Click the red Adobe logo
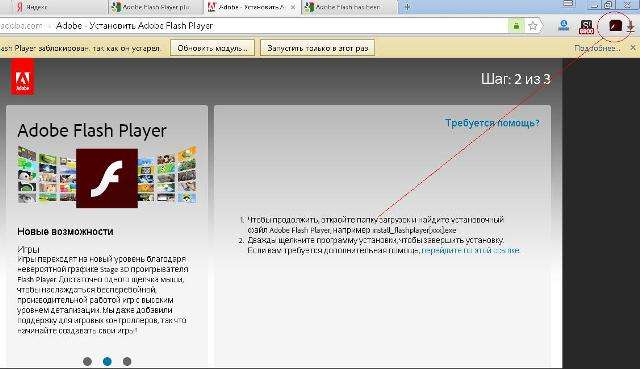This screenshot has width=640, height=369. pos(22,77)
